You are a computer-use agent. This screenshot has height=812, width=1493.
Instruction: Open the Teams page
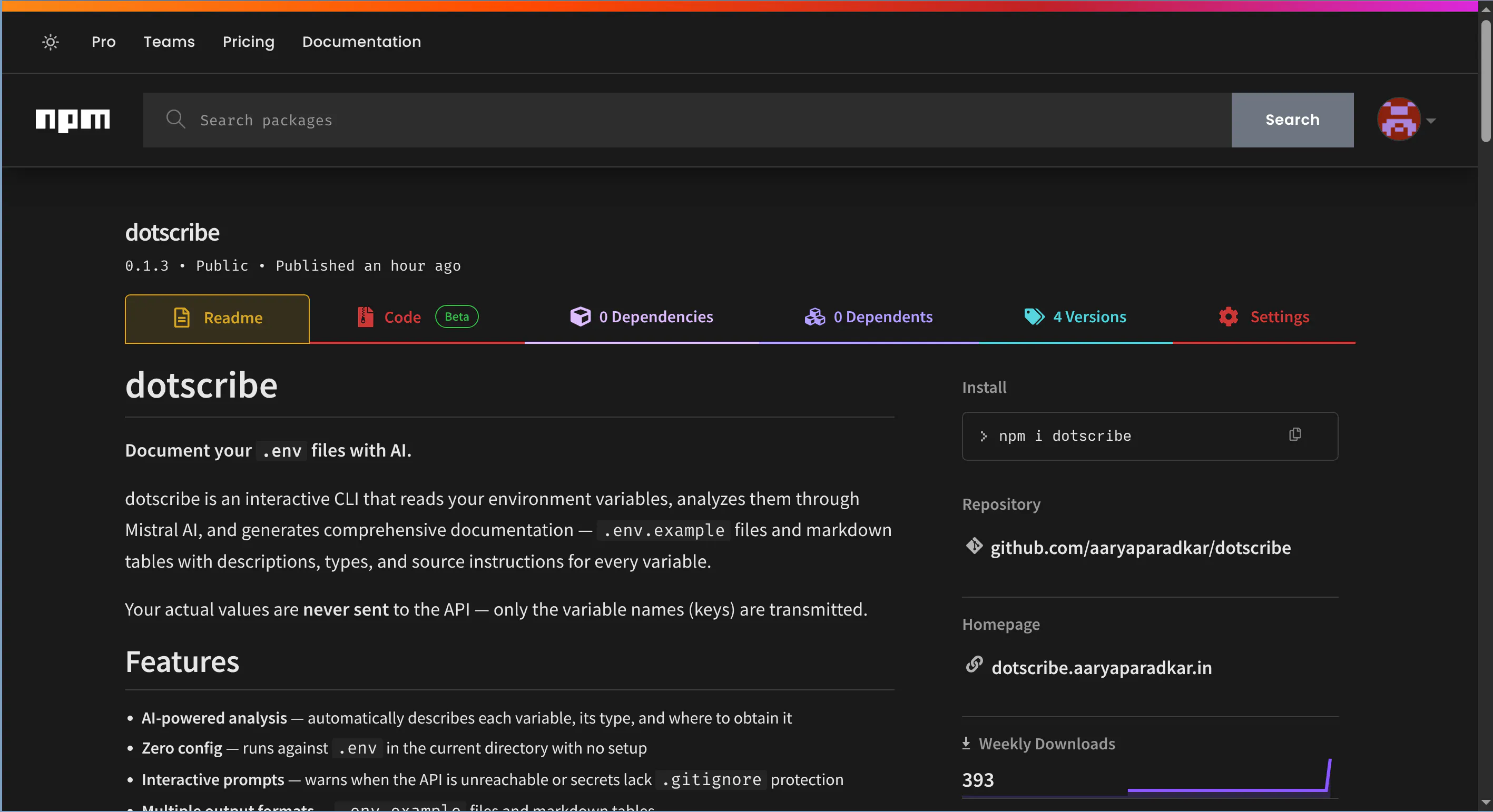[169, 42]
